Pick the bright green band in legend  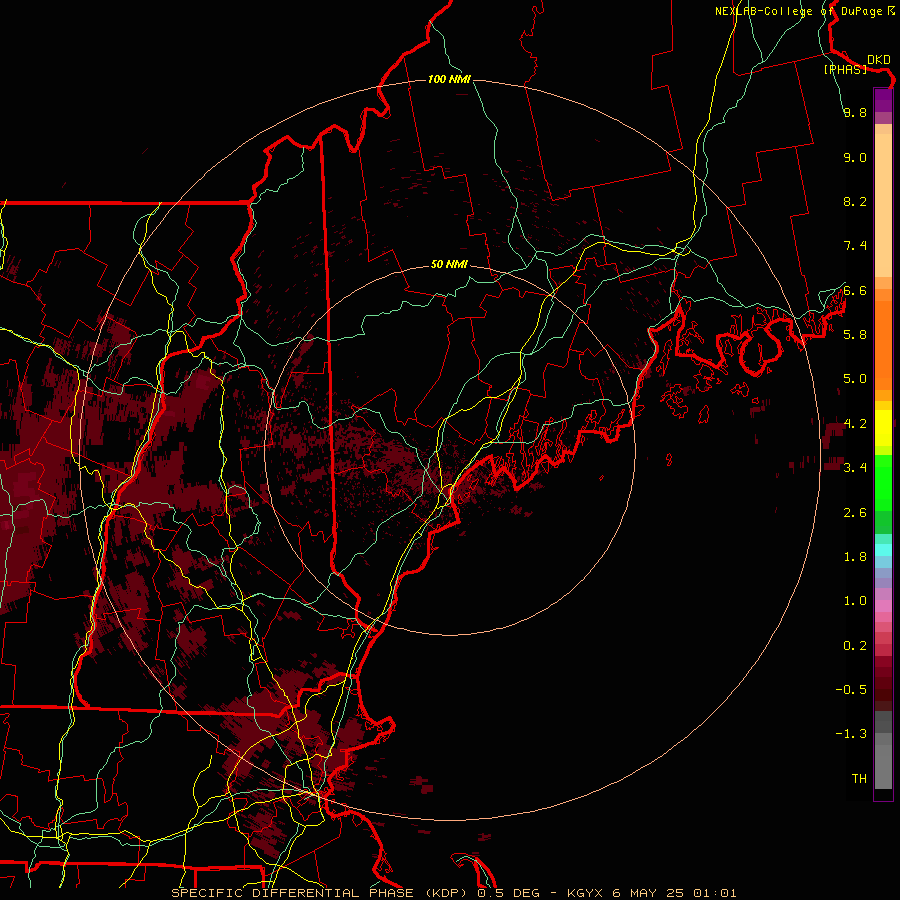click(x=883, y=482)
